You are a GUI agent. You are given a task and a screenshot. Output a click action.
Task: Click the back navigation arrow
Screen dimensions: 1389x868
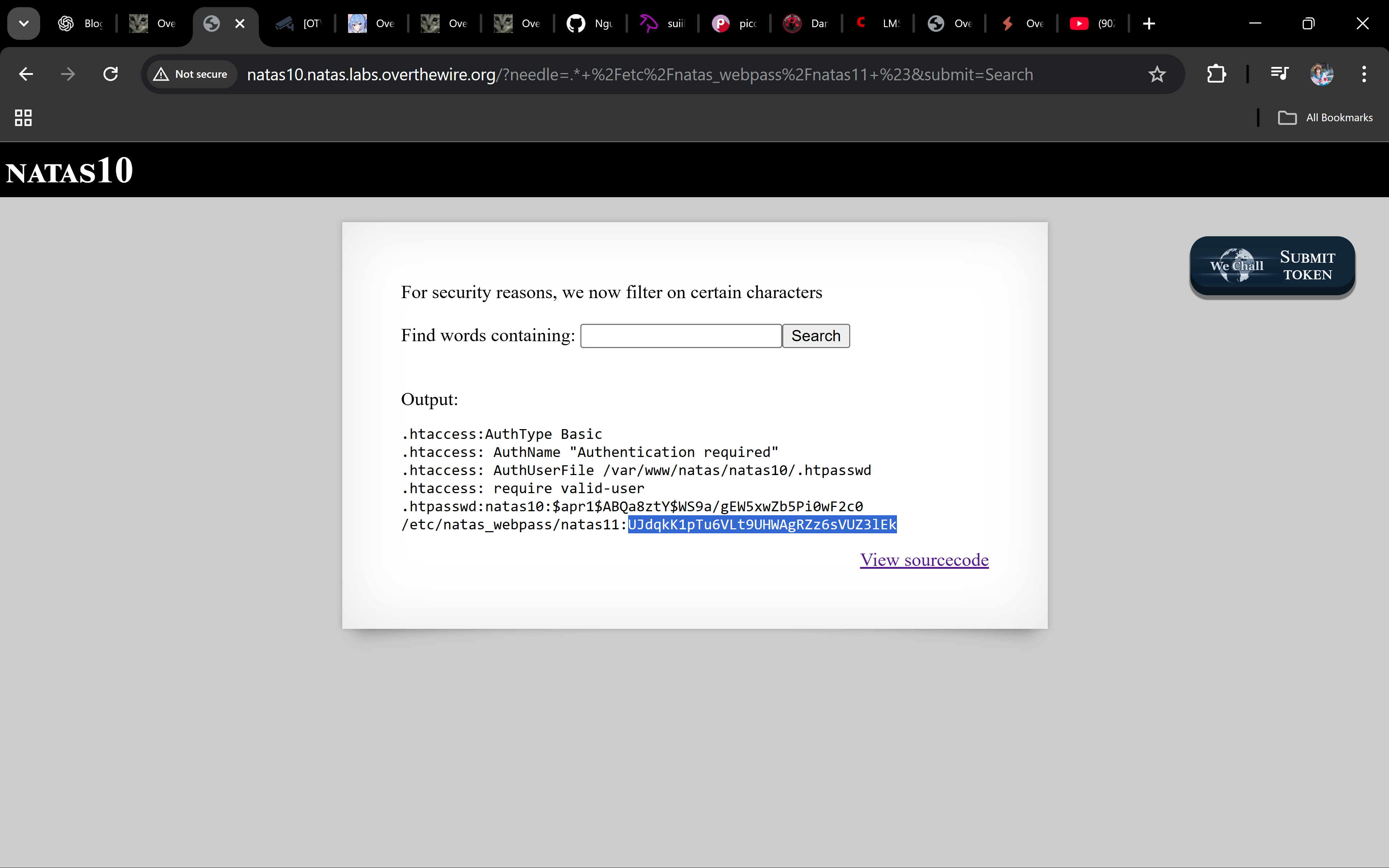point(26,74)
